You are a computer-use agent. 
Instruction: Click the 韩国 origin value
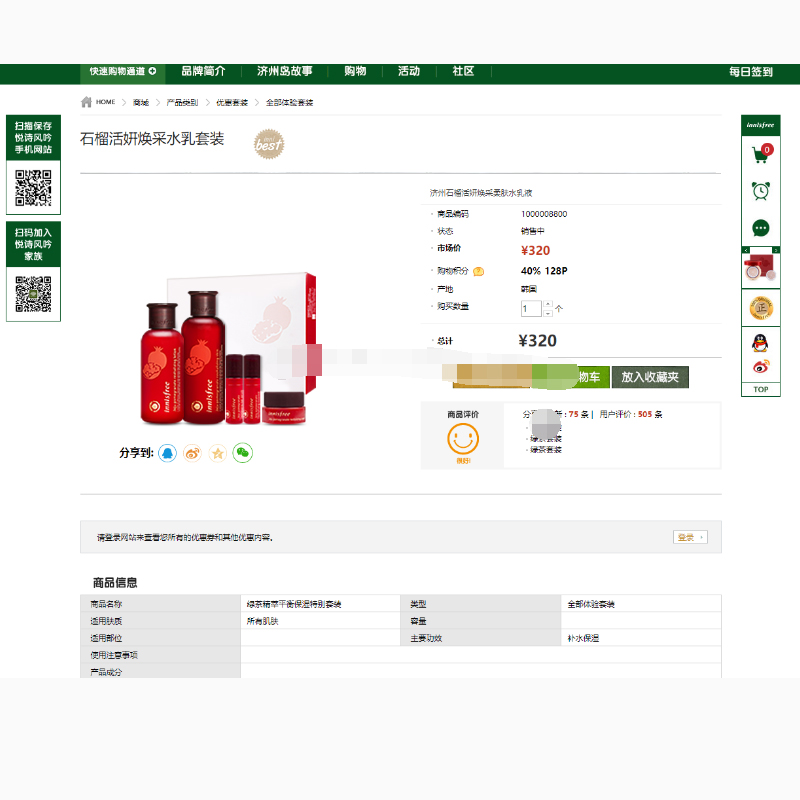pyautogui.click(x=529, y=289)
